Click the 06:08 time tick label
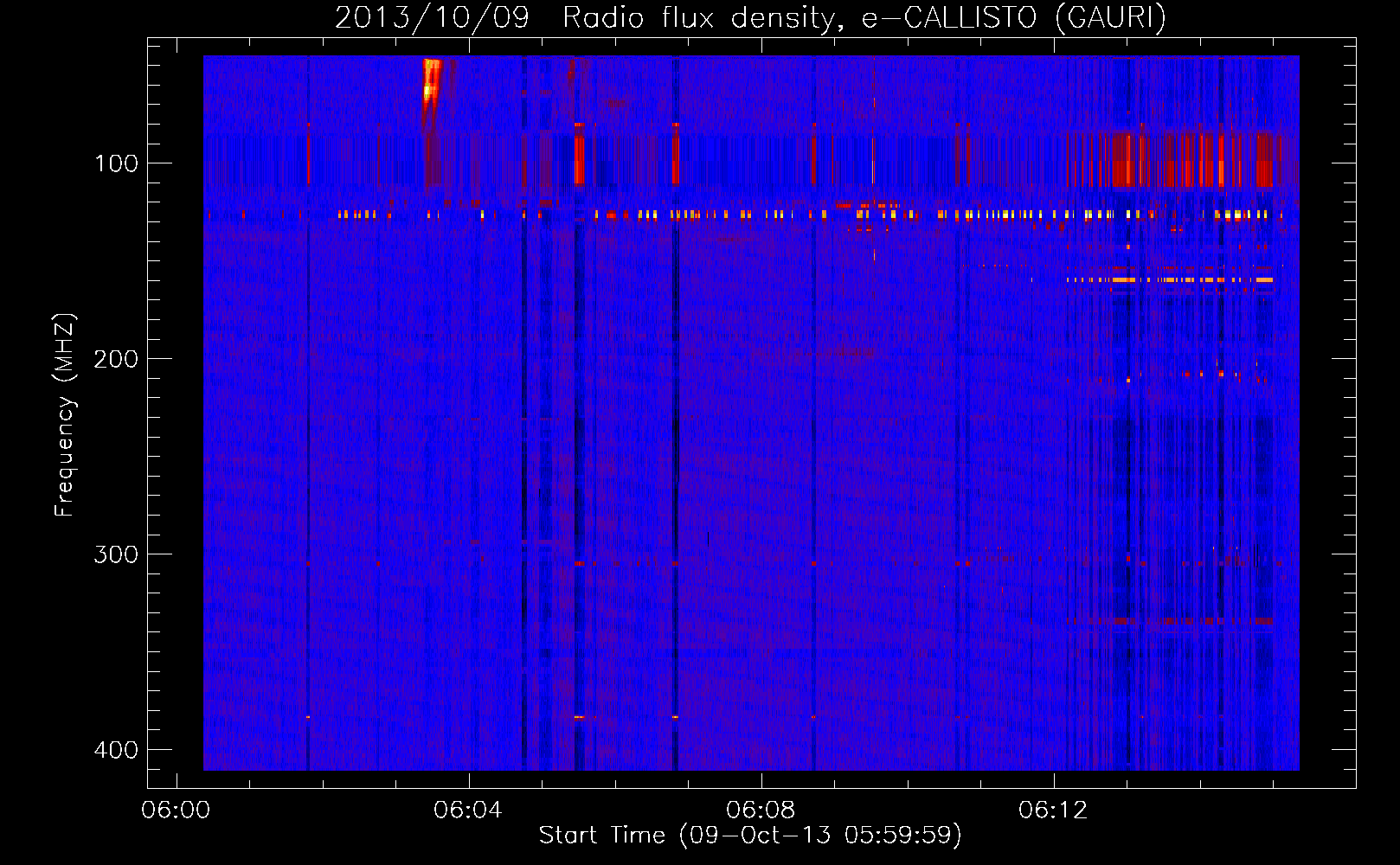This screenshot has height=865, width=1400. click(x=761, y=811)
